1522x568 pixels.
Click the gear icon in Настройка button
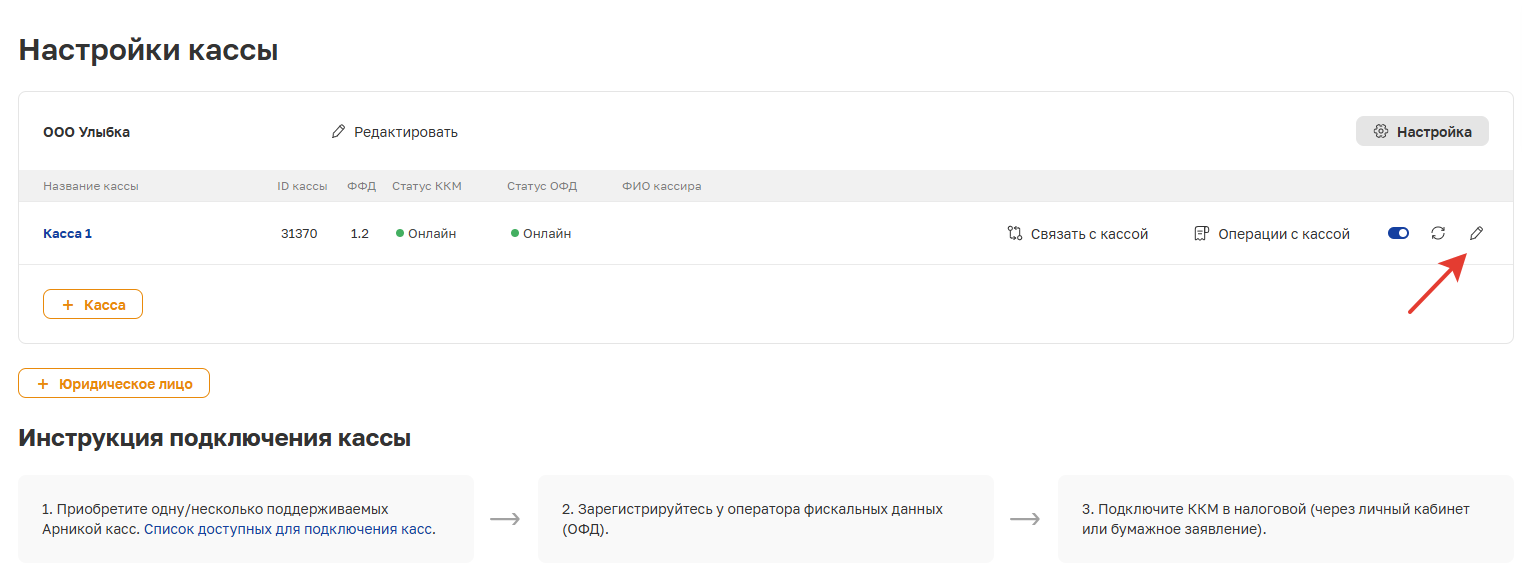tap(1381, 132)
